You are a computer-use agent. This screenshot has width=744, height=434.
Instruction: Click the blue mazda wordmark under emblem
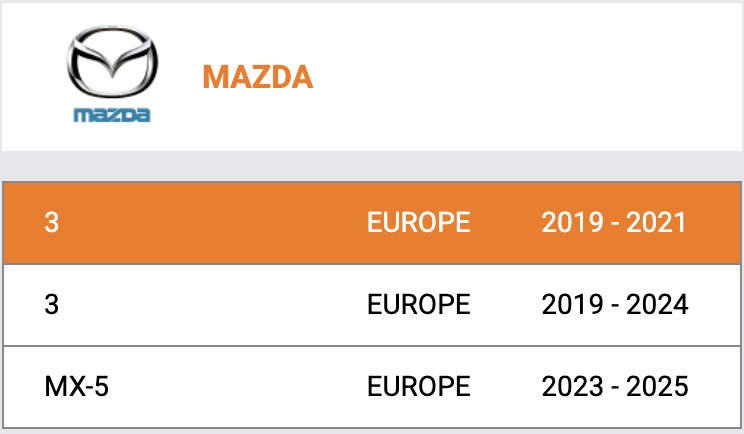(x=112, y=115)
